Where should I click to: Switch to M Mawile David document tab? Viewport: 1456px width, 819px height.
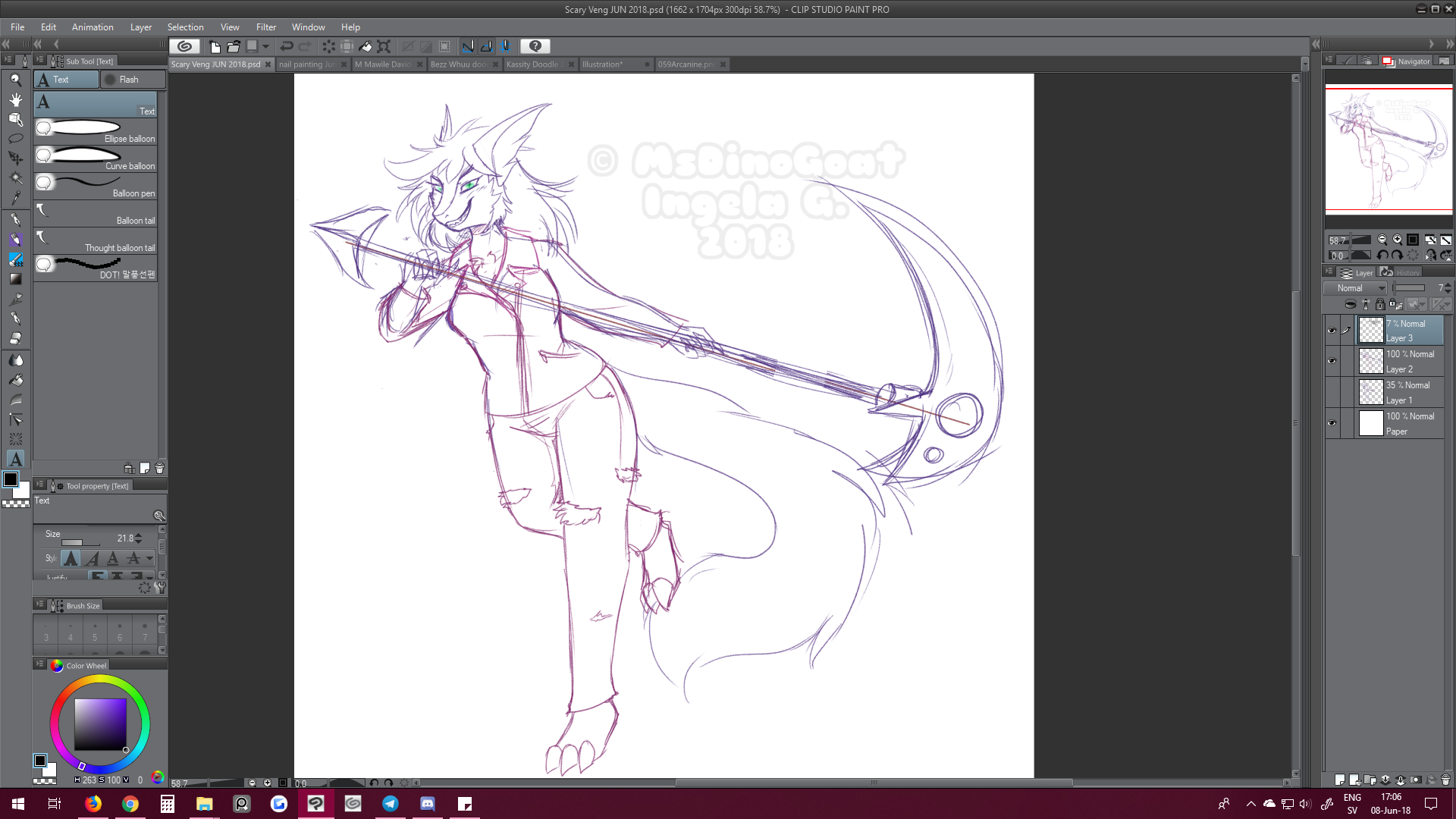tap(384, 64)
